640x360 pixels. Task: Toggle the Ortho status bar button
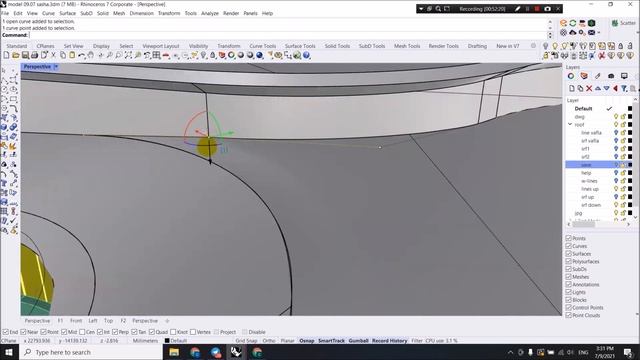(269, 340)
